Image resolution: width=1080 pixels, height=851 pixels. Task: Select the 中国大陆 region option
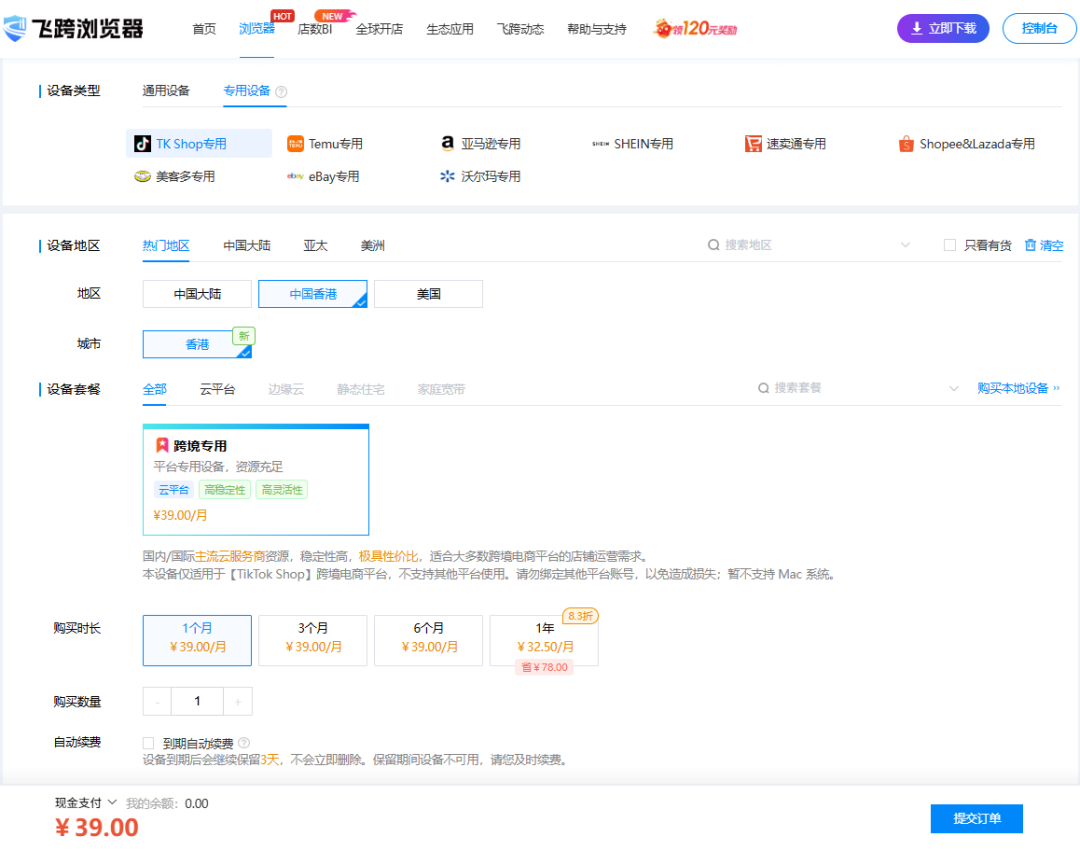[x=197, y=294]
